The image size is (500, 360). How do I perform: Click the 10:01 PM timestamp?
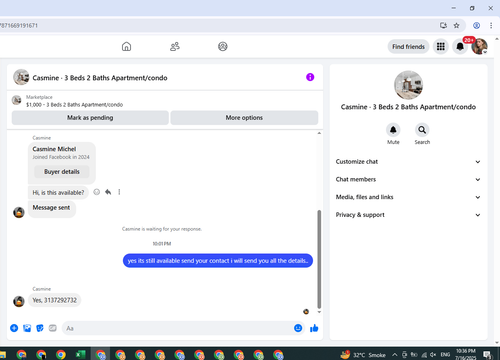(162, 244)
